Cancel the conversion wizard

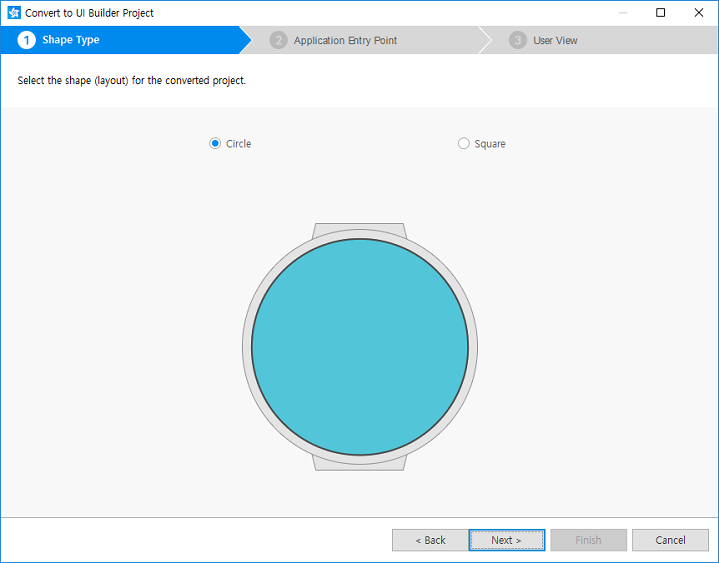pyautogui.click(x=670, y=540)
